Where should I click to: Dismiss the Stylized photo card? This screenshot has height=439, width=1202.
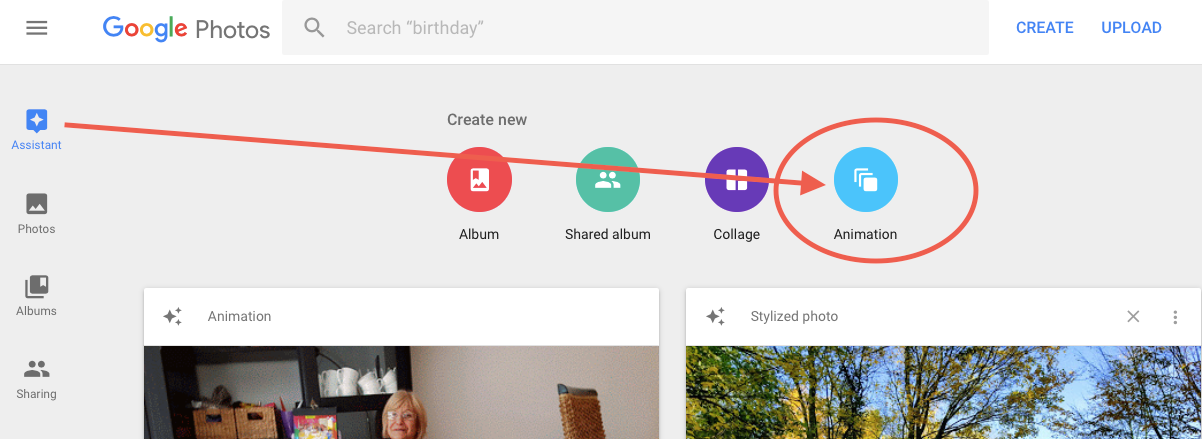1133,317
